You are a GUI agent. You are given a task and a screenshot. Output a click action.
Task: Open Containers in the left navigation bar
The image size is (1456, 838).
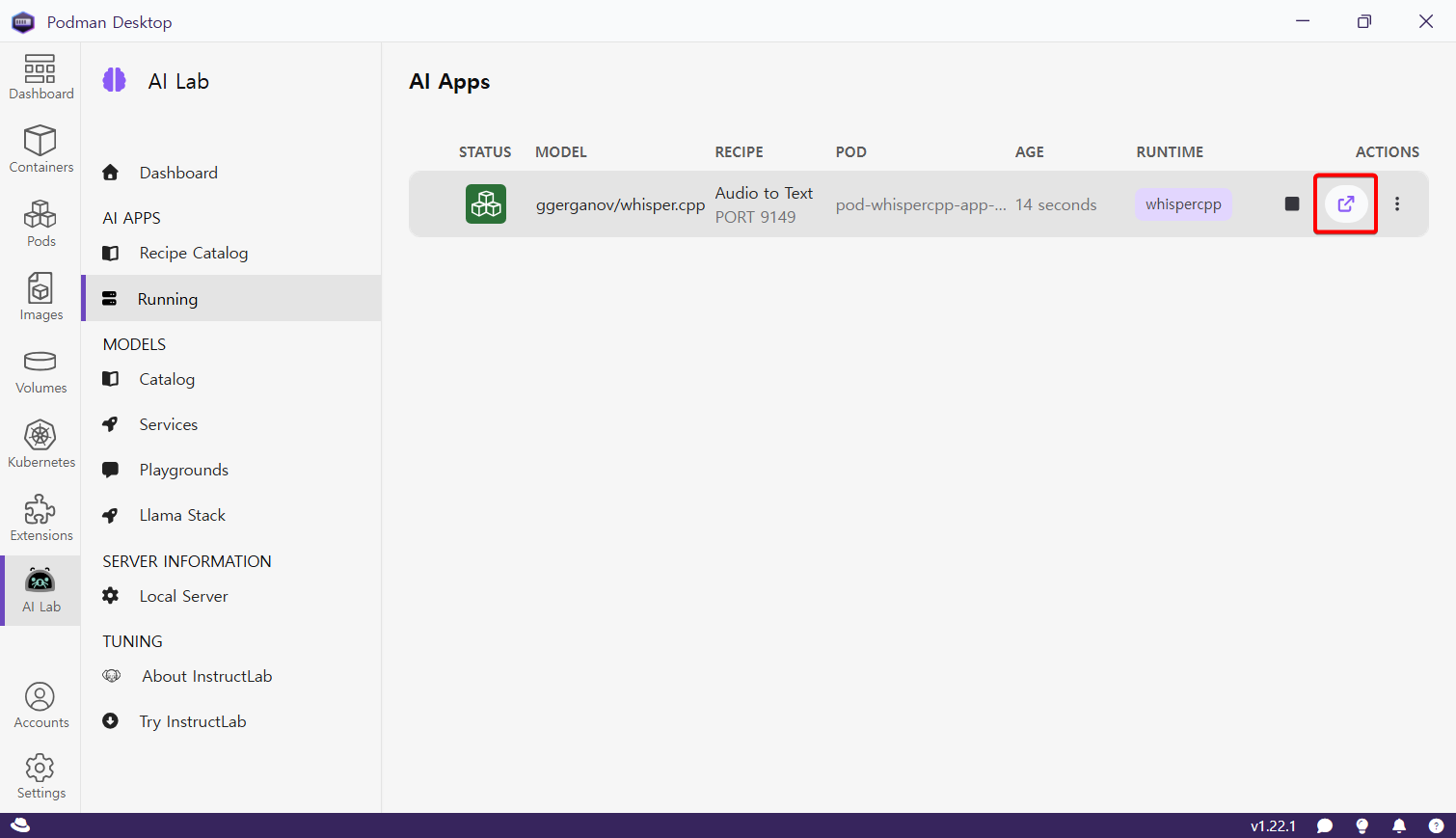pyautogui.click(x=40, y=149)
